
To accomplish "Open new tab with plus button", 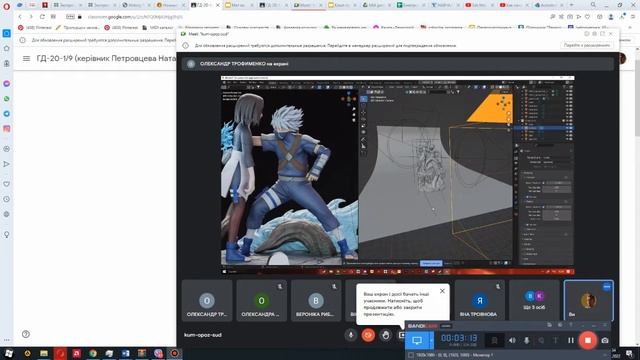I will point(571,5).
